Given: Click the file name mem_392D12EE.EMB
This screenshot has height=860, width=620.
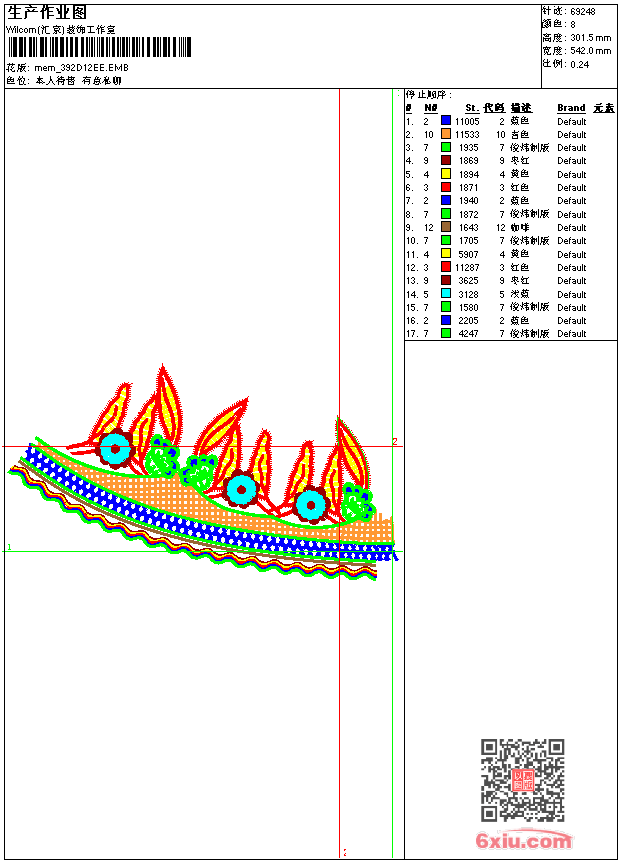Looking at the screenshot, I should tap(81, 68).
